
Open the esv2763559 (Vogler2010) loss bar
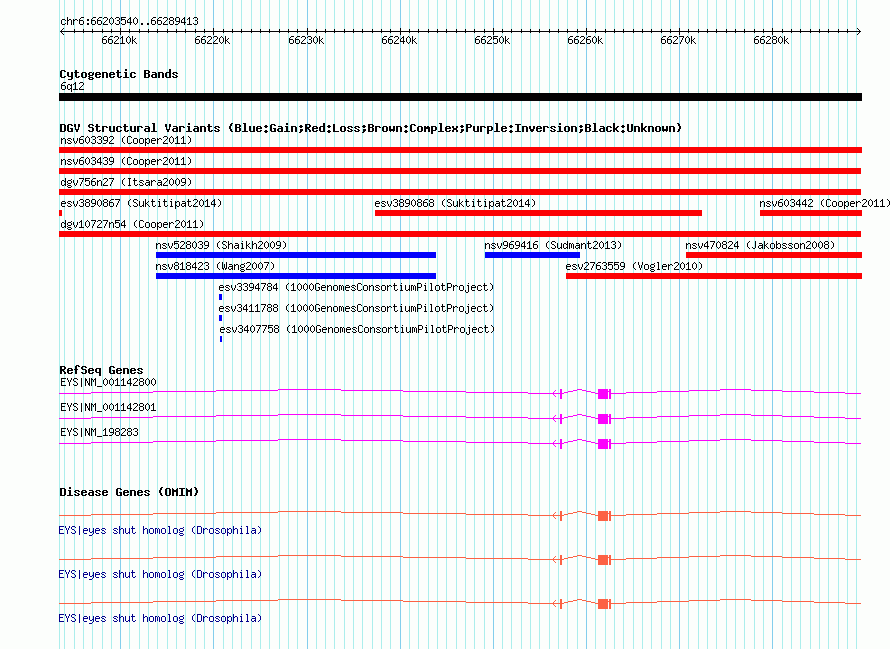pyautogui.click(x=714, y=276)
